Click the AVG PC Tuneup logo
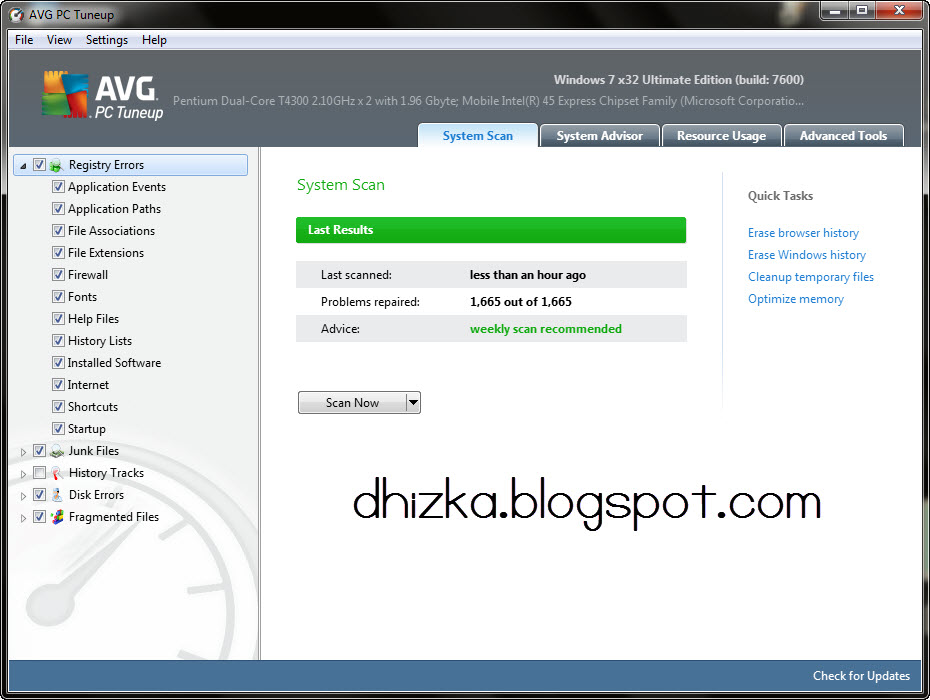 tap(103, 95)
